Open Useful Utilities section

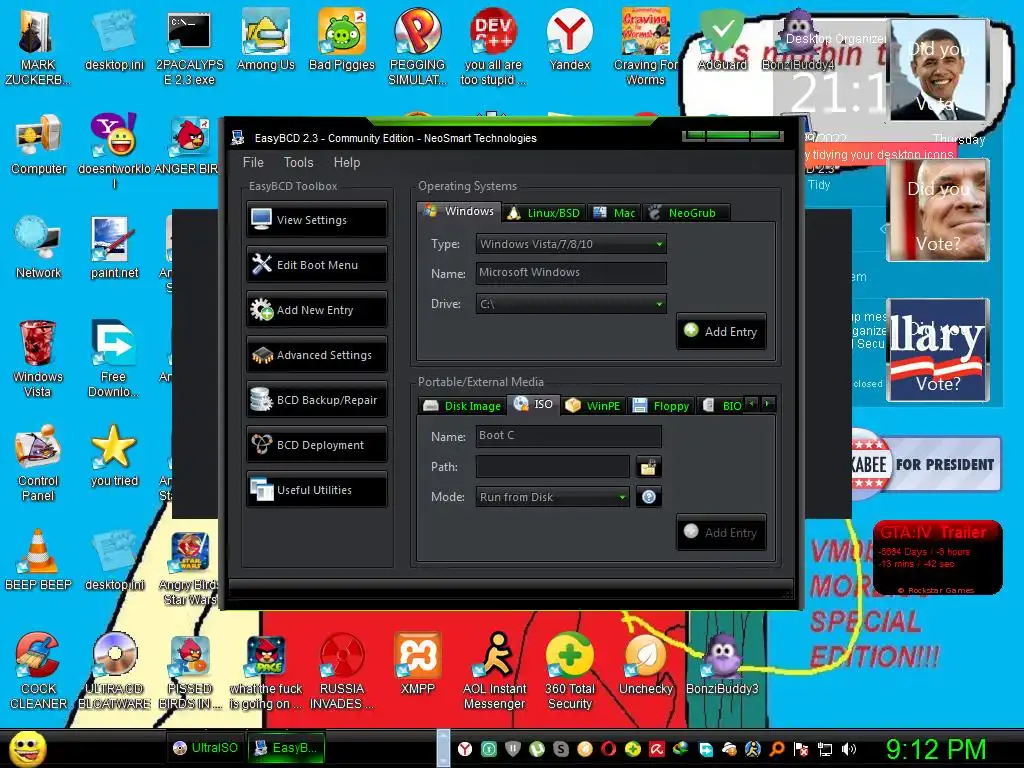(317, 490)
